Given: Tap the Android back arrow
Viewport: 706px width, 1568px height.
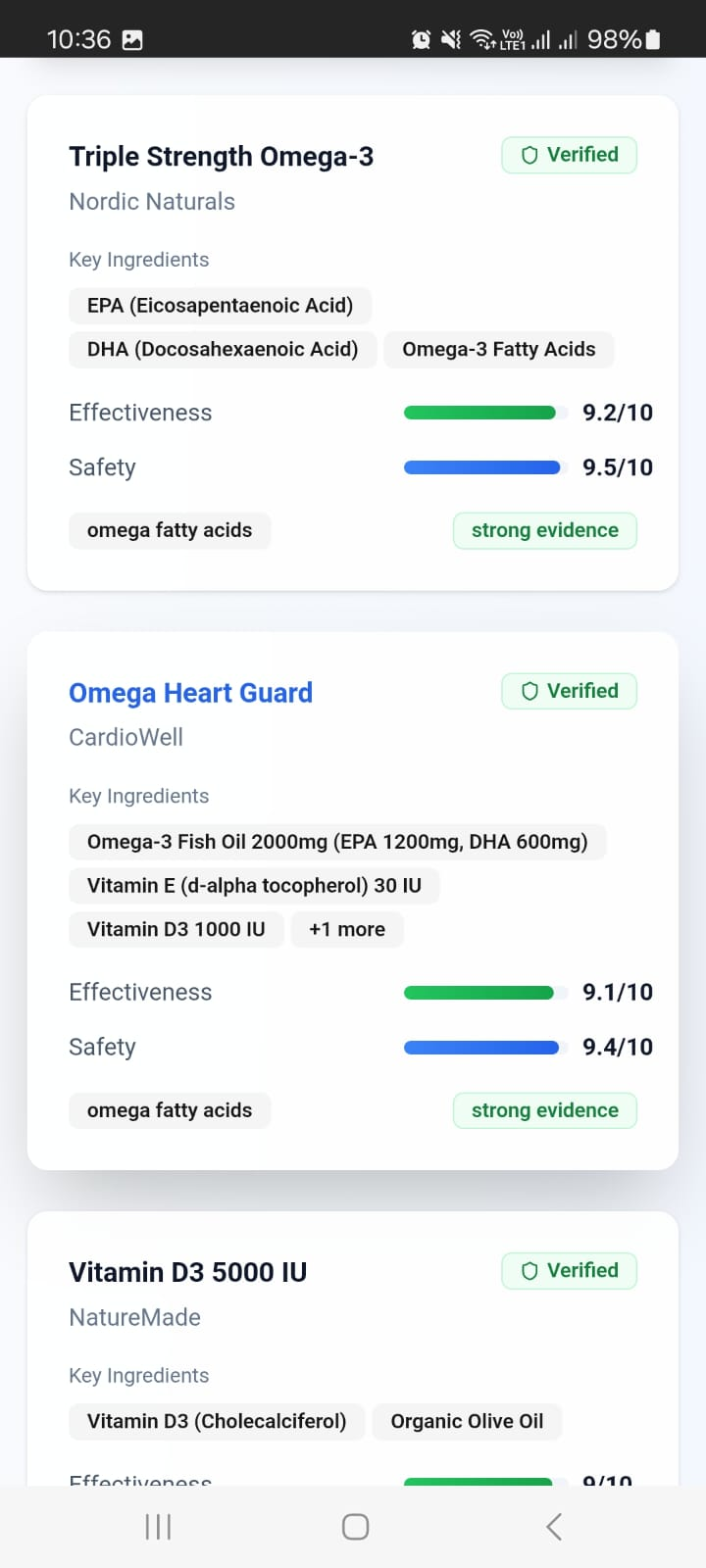Looking at the screenshot, I should coord(554,1526).
